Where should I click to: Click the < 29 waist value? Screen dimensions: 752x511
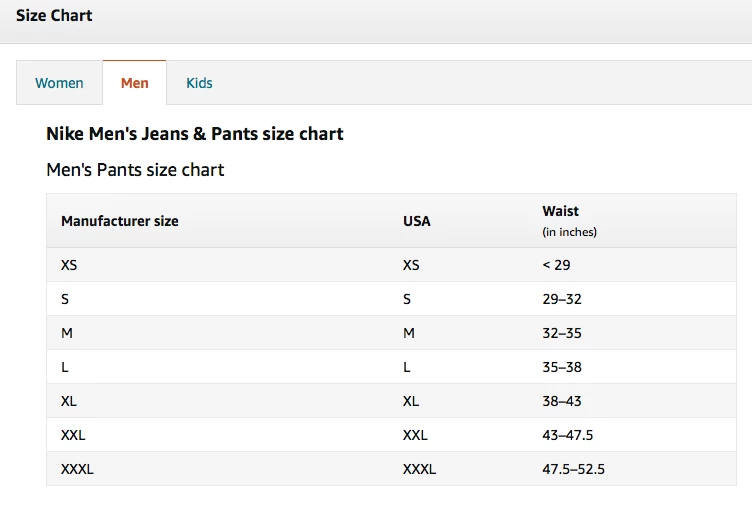(556, 265)
